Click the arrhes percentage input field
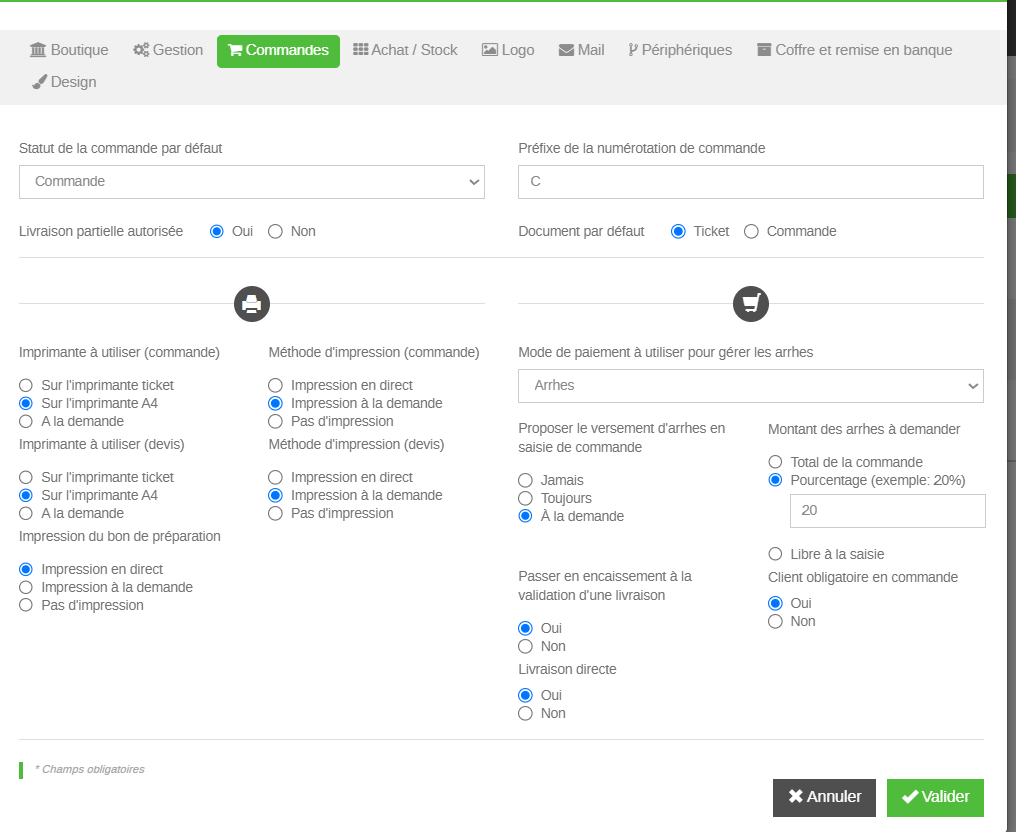The height and width of the screenshot is (832, 1016). pos(887,510)
